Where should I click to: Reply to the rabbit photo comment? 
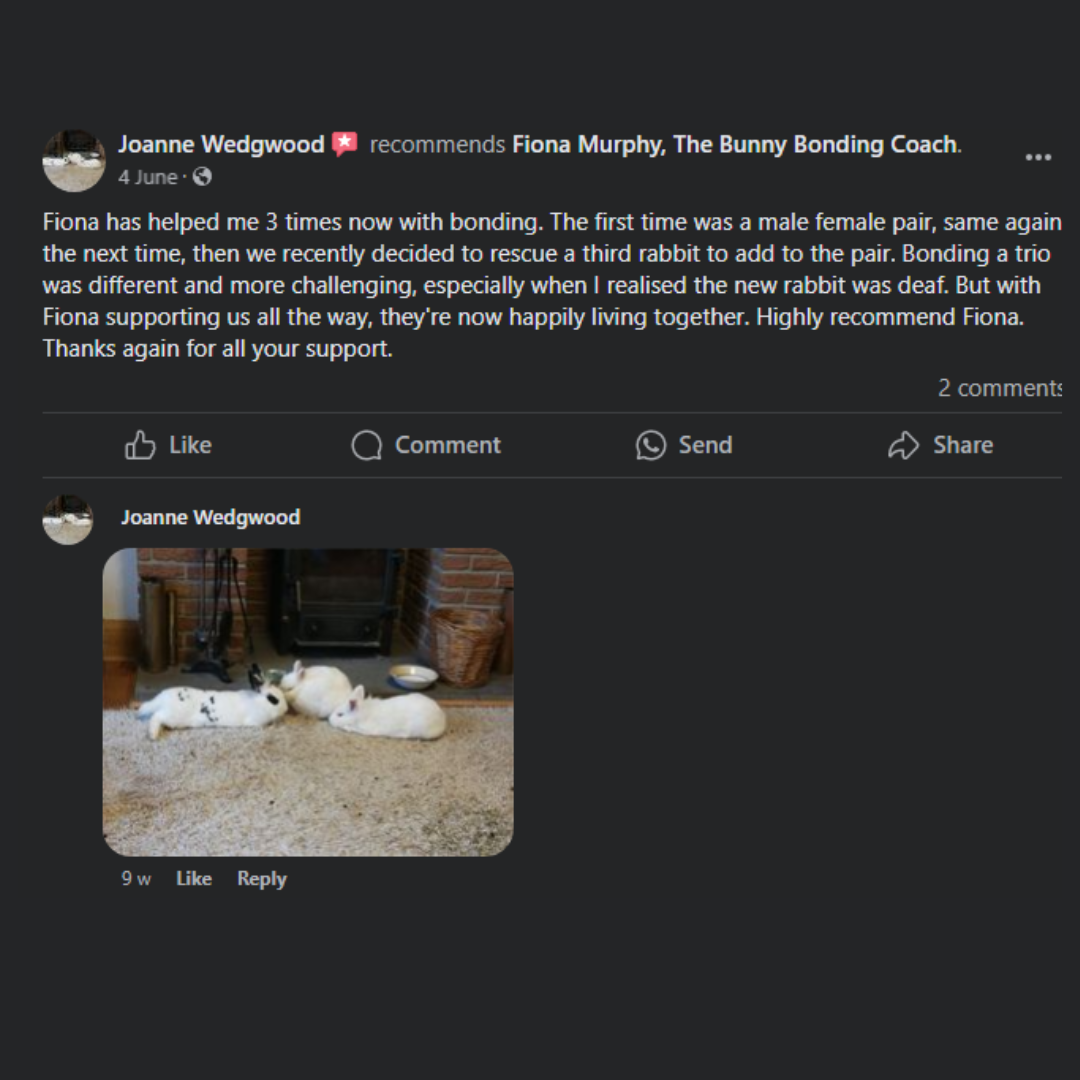[261, 878]
